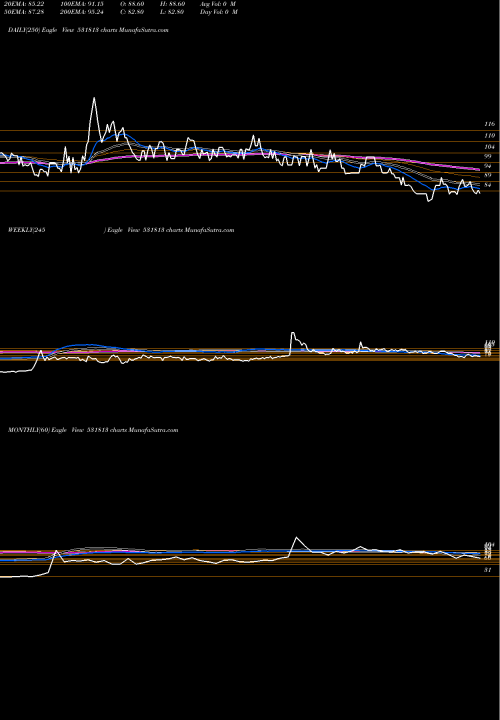Click the 31 price level on monthly axis
This screenshot has height=720, width=500.
pyautogui.click(x=488, y=570)
